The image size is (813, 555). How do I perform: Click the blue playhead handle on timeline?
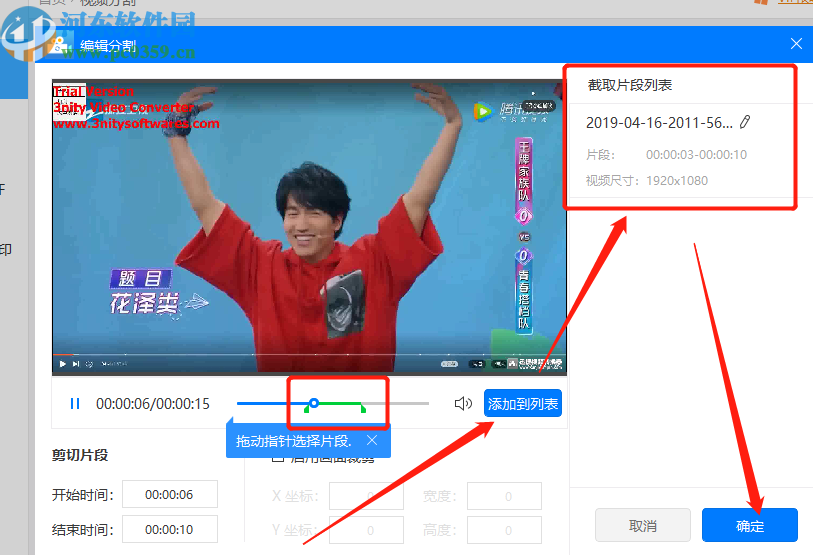click(314, 403)
